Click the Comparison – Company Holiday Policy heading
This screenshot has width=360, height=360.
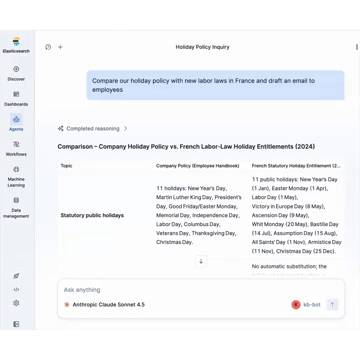pos(186,146)
